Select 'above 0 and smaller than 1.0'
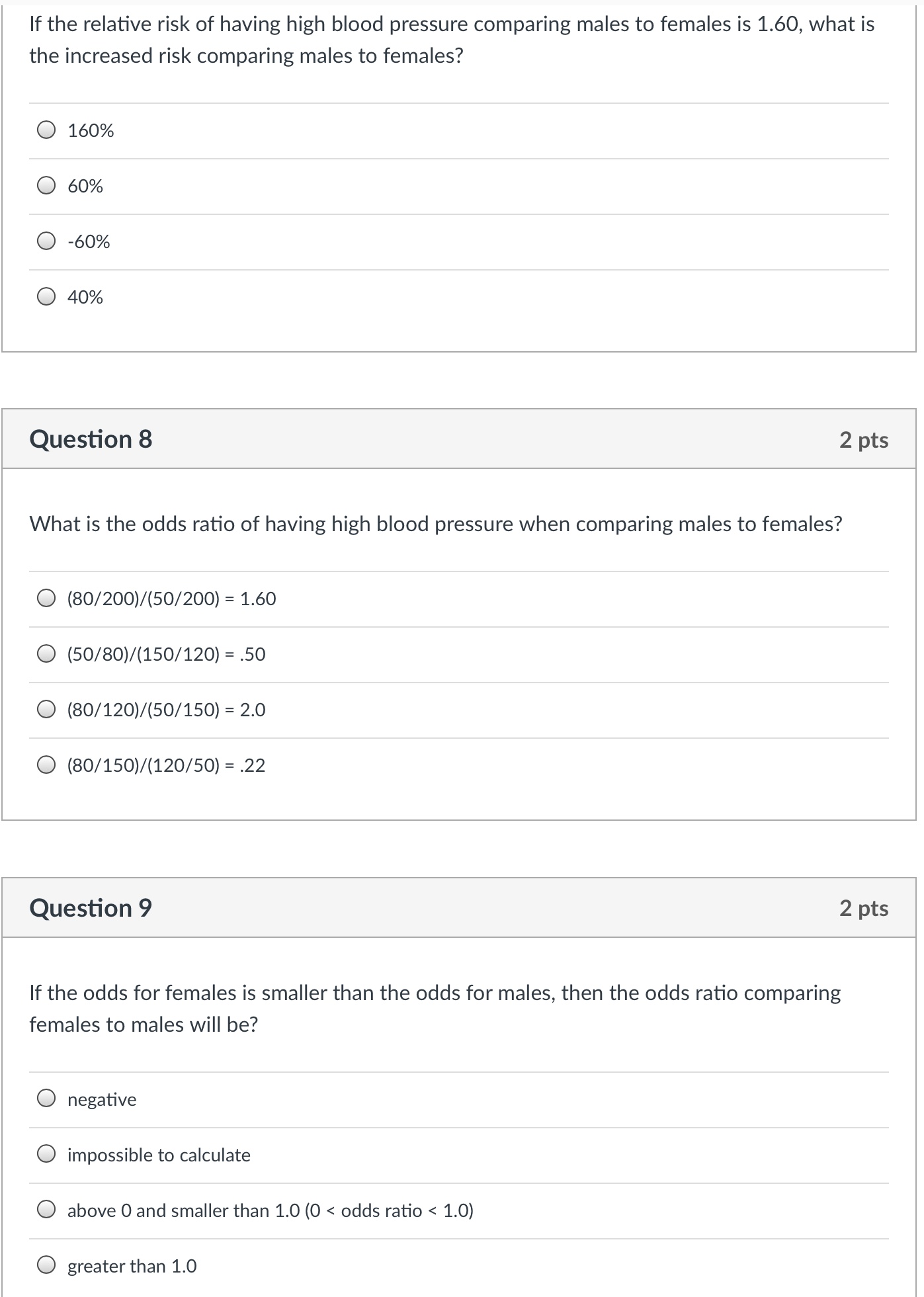 coord(46,1210)
